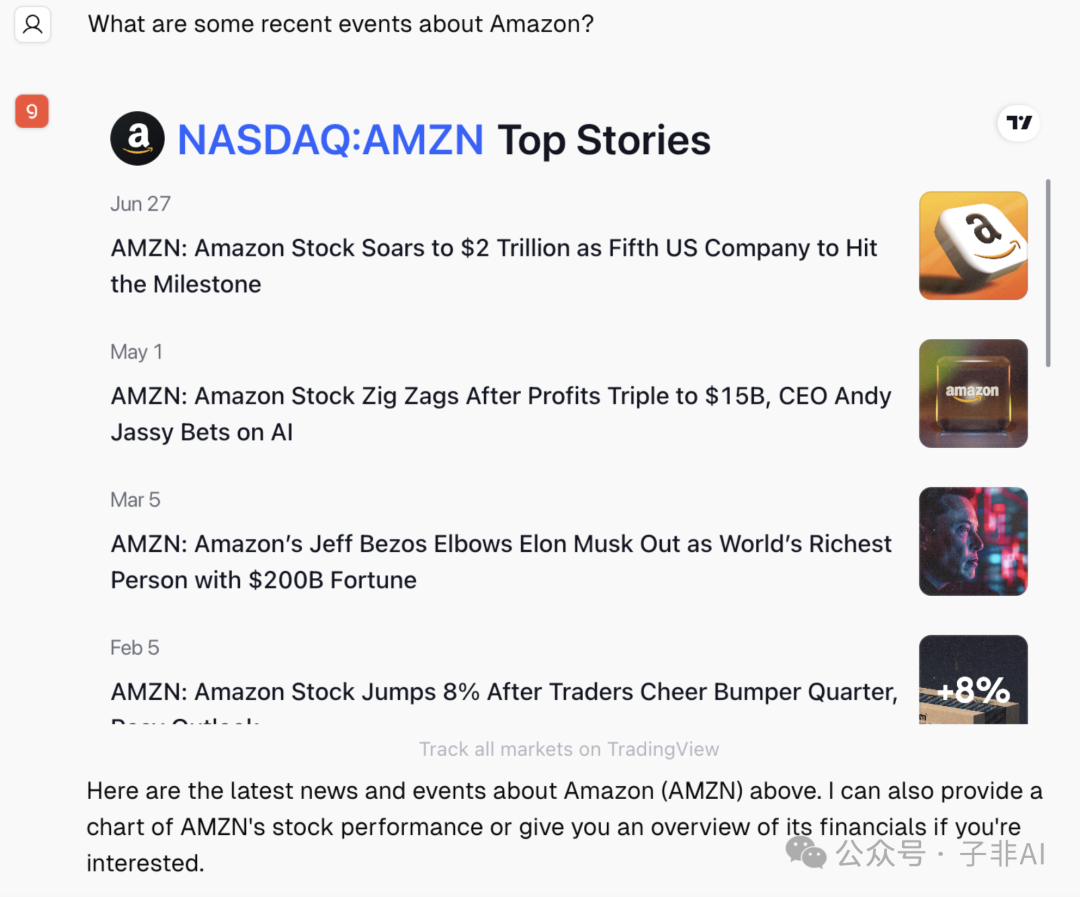Open the TradingView logo button
This screenshot has width=1080, height=897.
(x=1019, y=123)
